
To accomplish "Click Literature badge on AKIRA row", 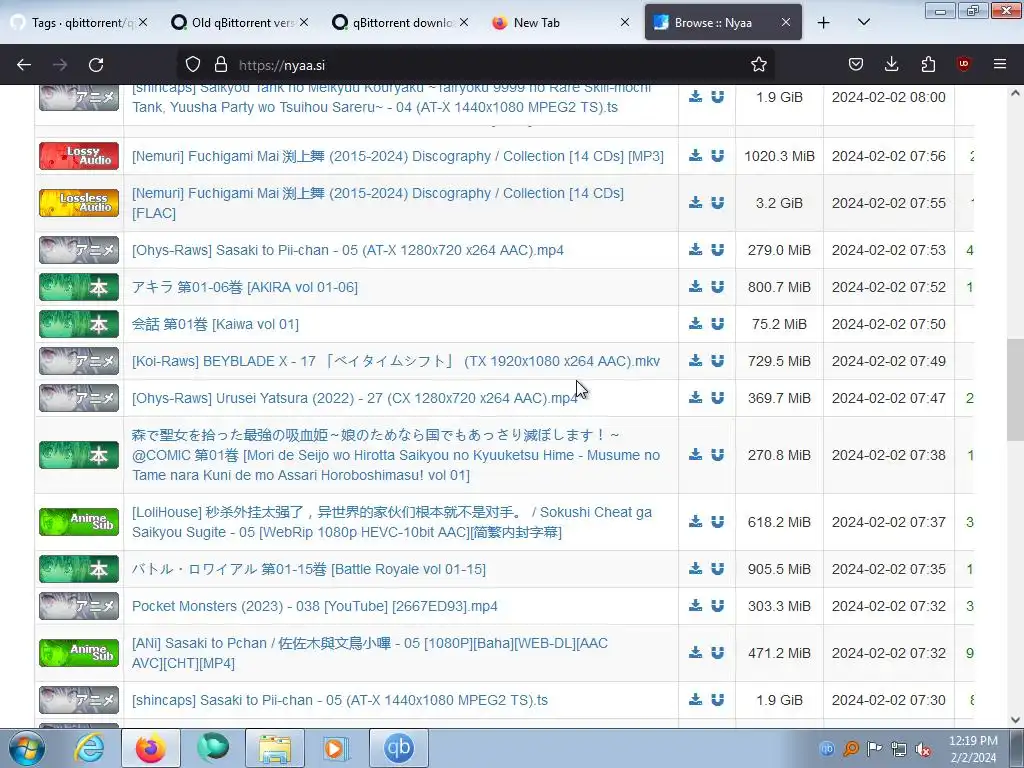I will coord(79,287).
